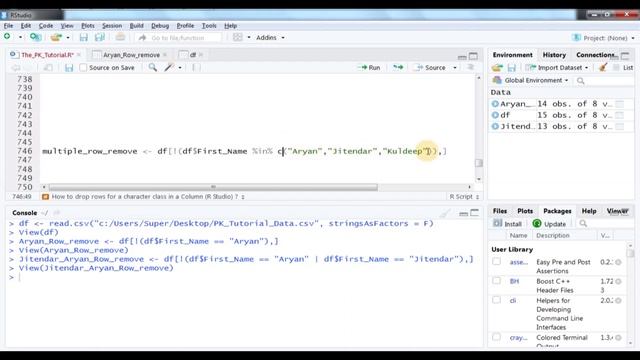Switch the Environment view using List button
This screenshot has width=640, height=360.
(623, 68)
